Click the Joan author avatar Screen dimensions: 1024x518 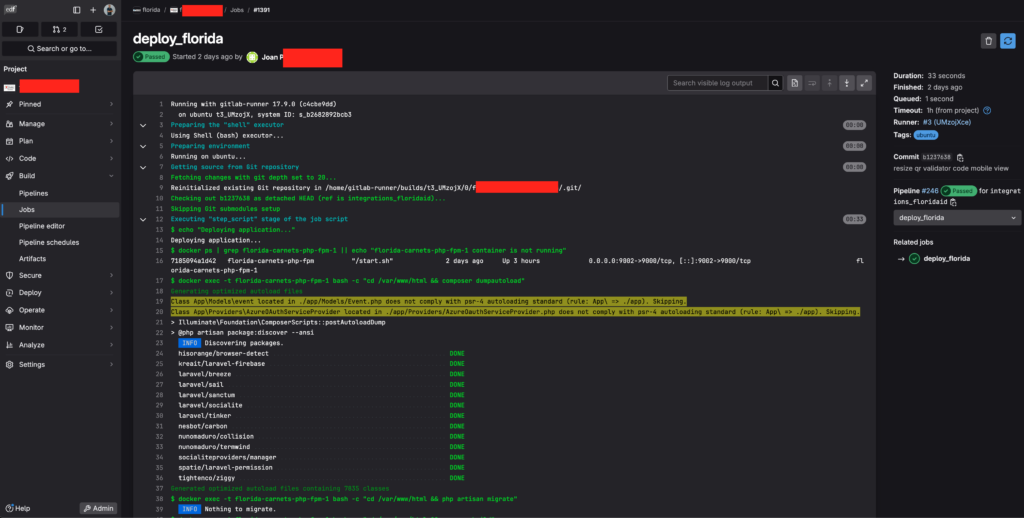pyautogui.click(x=252, y=57)
